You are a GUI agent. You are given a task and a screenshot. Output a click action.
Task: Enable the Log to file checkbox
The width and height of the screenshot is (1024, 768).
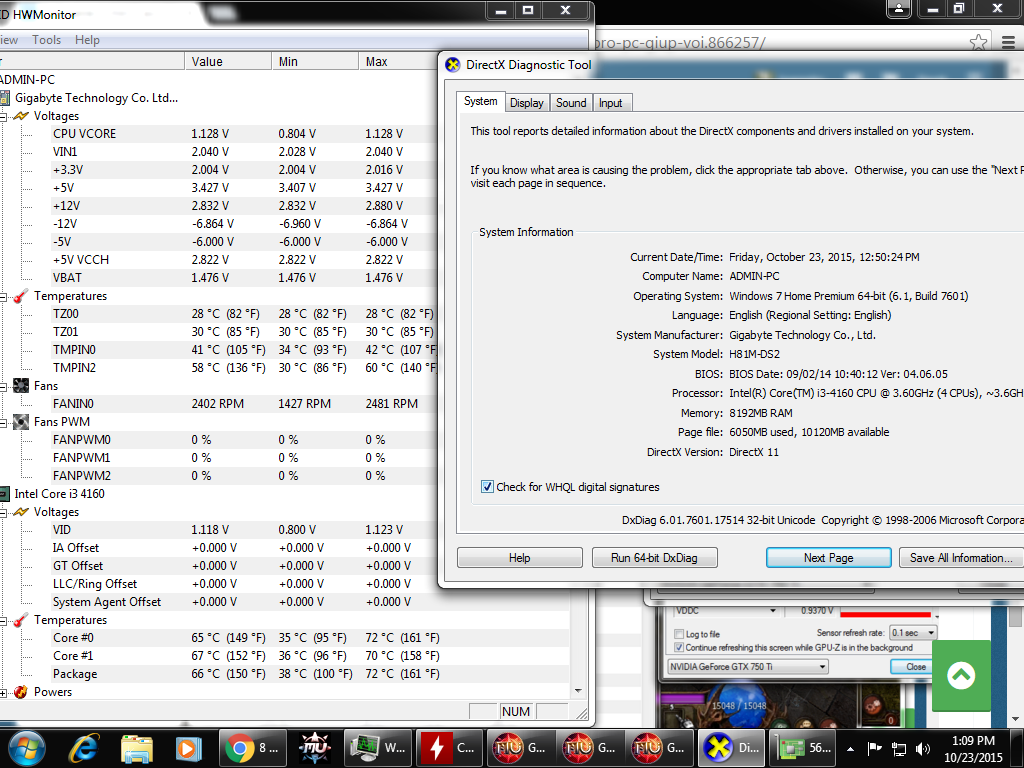pyautogui.click(x=679, y=634)
